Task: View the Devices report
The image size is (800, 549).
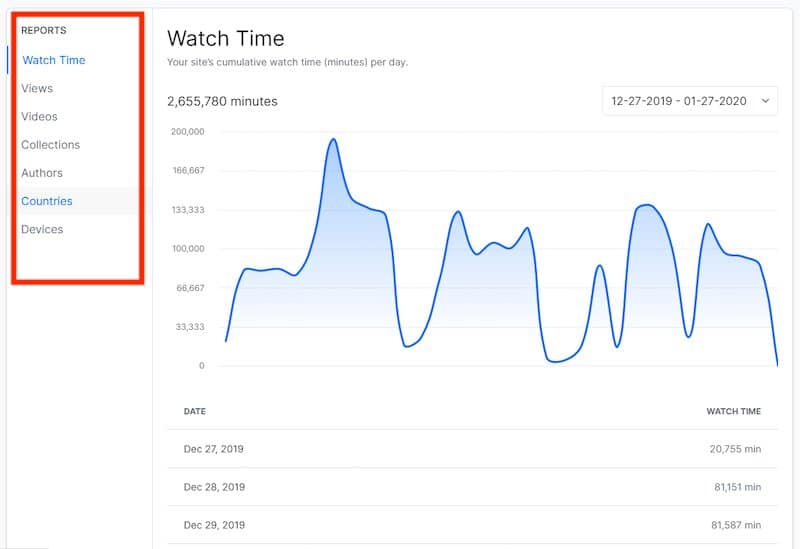Action: (42, 229)
